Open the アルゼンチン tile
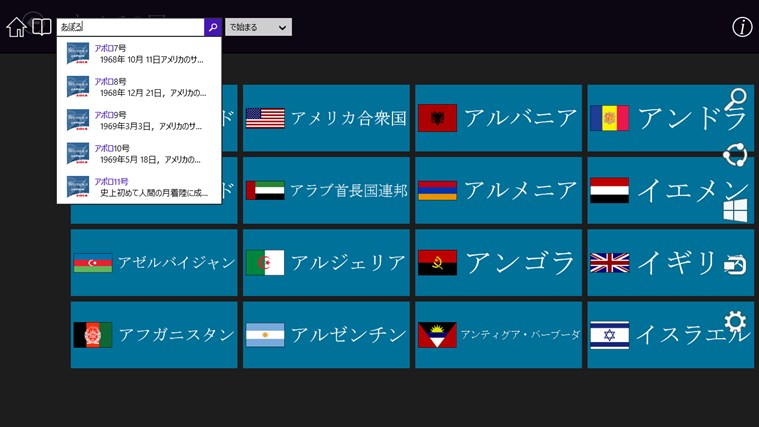Image resolution: width=759 pixels, height=427 pixels. (x=326, y=335)
